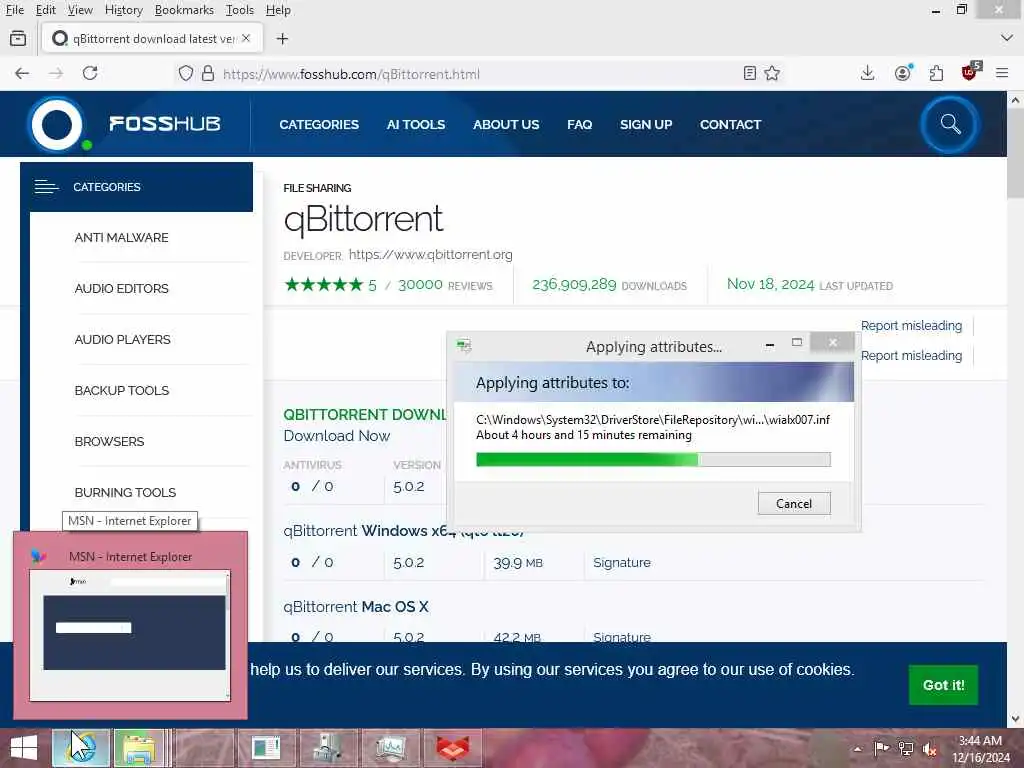Open the FAQ navigation link
The width and height of the screenshot is (1024, 768).
coord(579,124)
